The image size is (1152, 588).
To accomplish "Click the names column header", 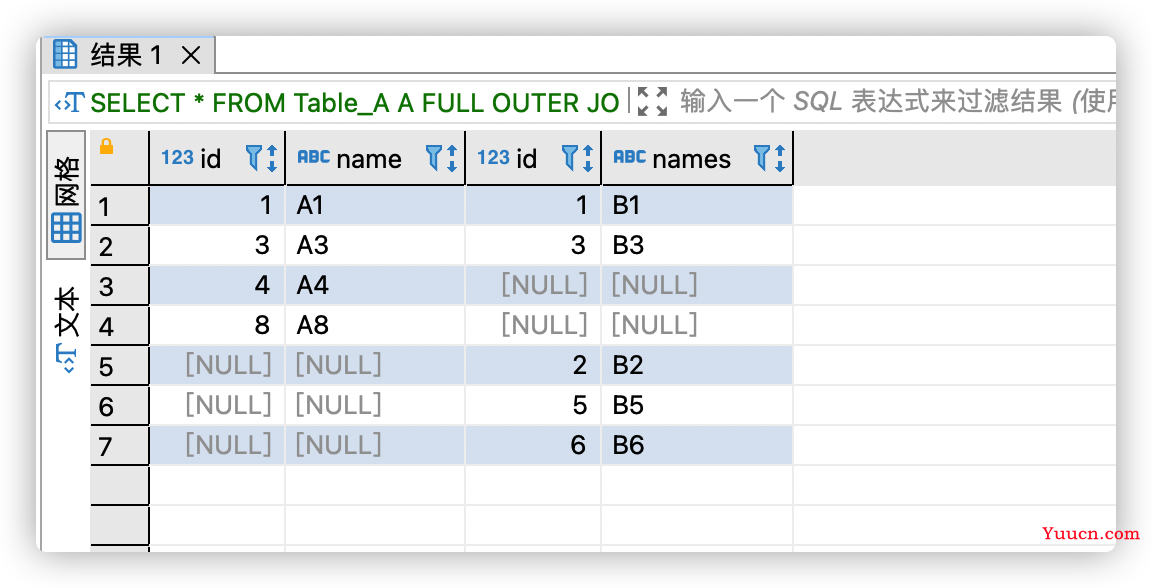I will (697, 158).
